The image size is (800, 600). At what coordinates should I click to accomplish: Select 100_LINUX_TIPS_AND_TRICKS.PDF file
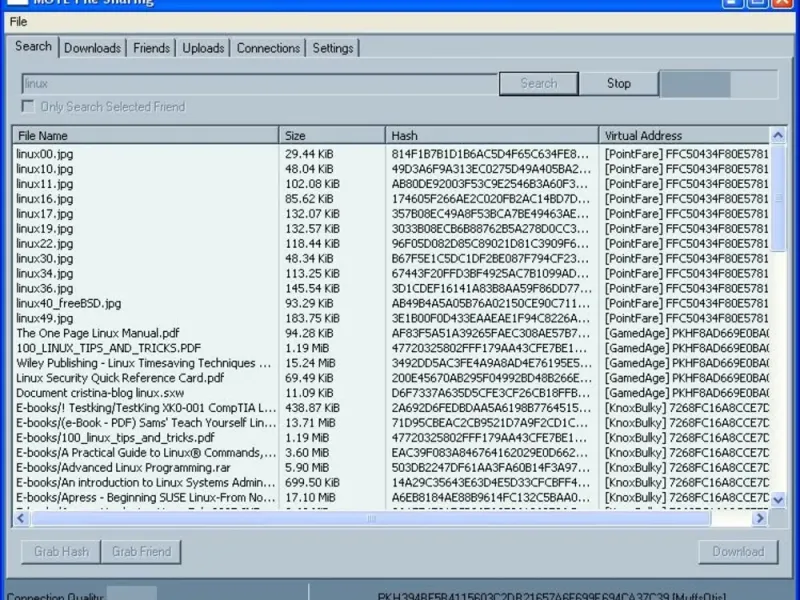(391, 348)
